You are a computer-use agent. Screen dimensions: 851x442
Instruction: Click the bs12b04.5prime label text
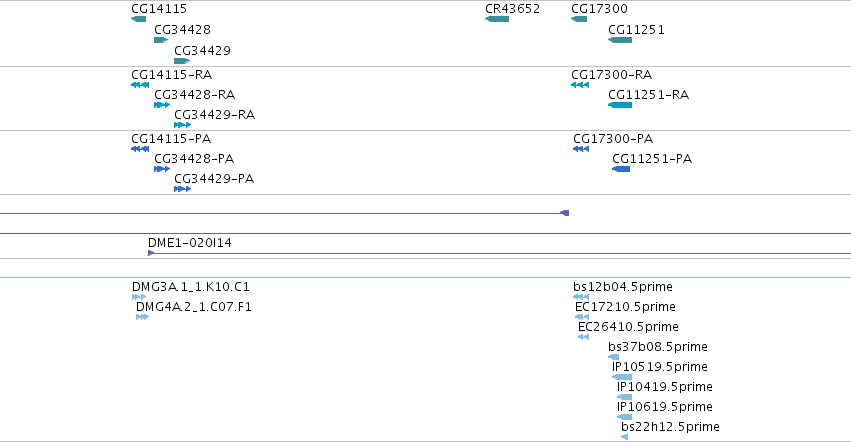point(623,286)
